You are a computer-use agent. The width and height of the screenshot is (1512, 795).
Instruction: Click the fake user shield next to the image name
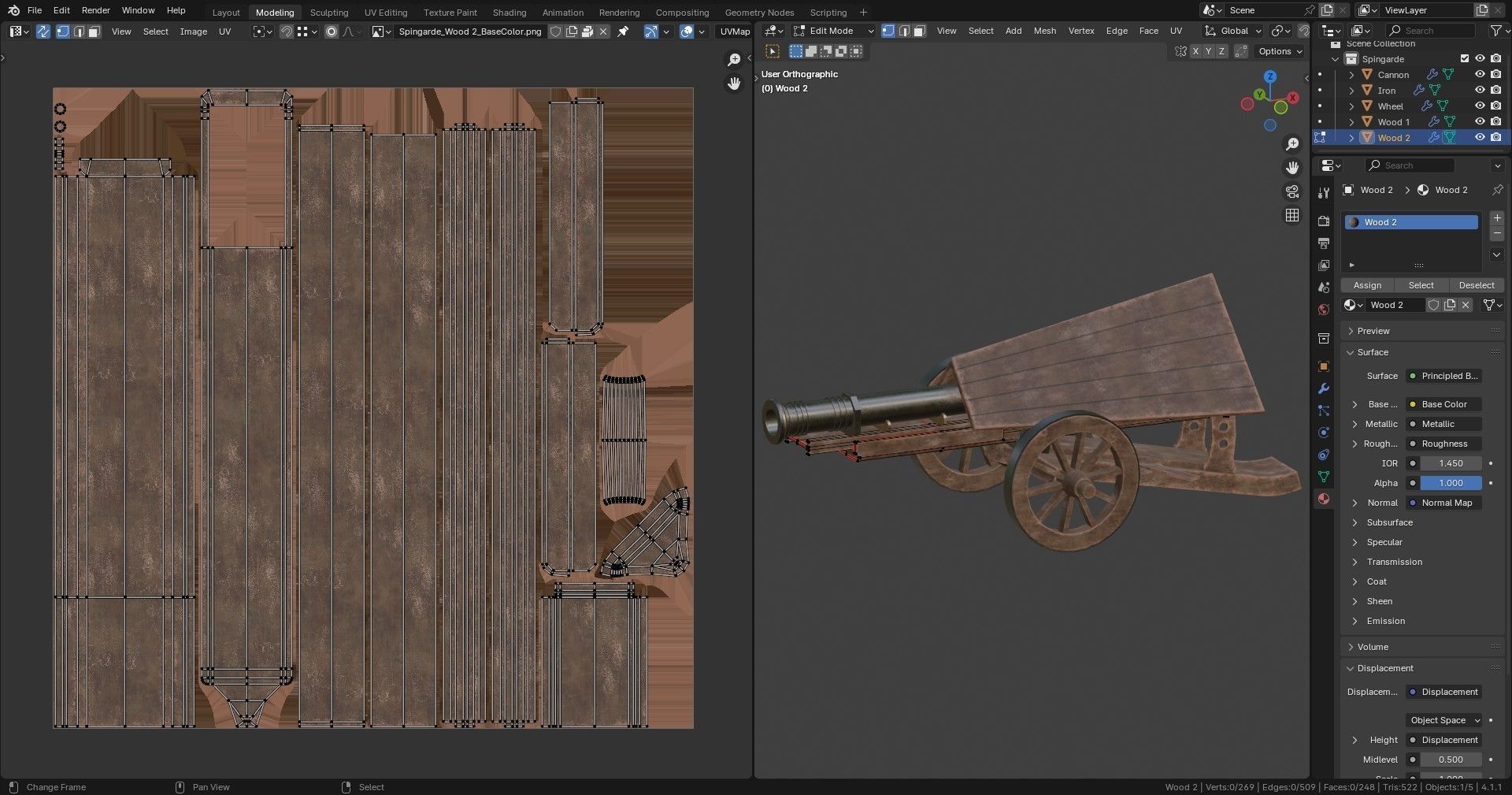click(x=555, y=32)
